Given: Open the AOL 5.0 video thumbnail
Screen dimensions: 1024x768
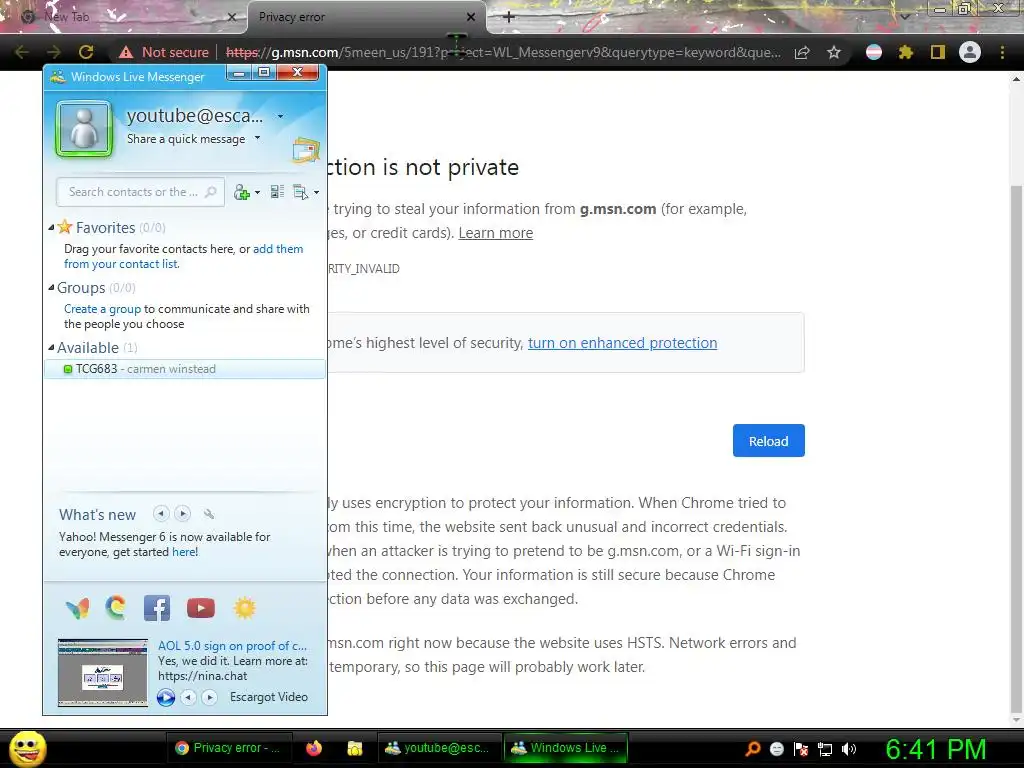Looking at the screenshot, I should 103,673.
